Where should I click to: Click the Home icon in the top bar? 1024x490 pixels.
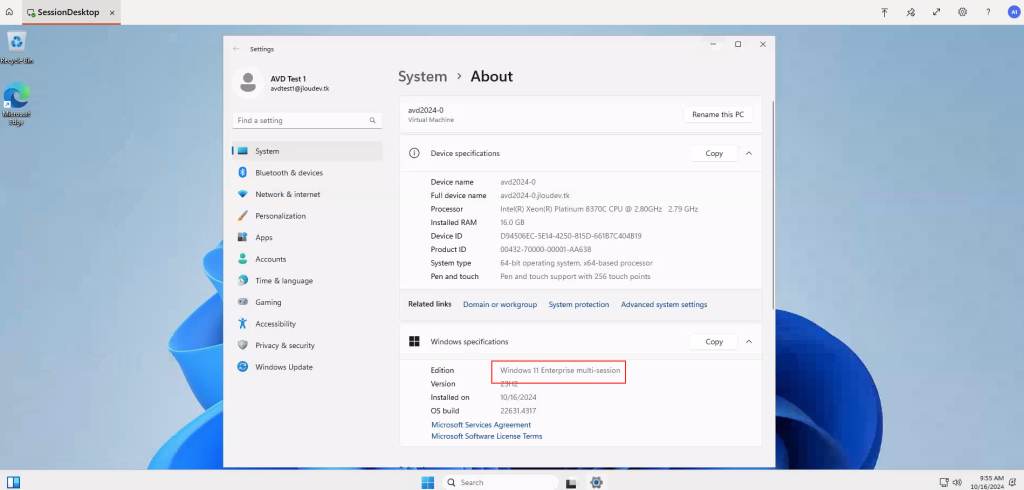[x=9, y=12]
